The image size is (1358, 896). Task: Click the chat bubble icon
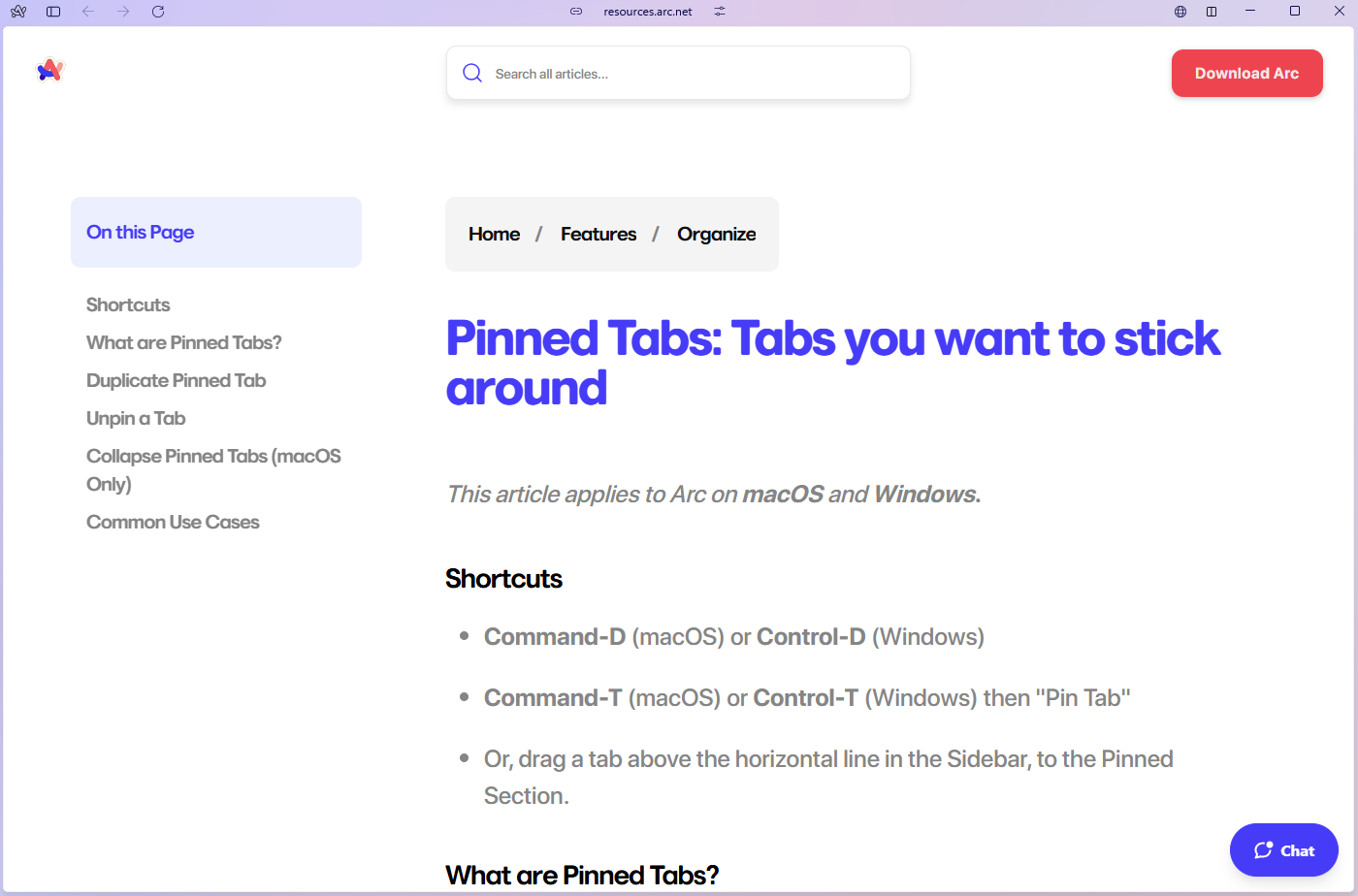[x=1263, y=850]
